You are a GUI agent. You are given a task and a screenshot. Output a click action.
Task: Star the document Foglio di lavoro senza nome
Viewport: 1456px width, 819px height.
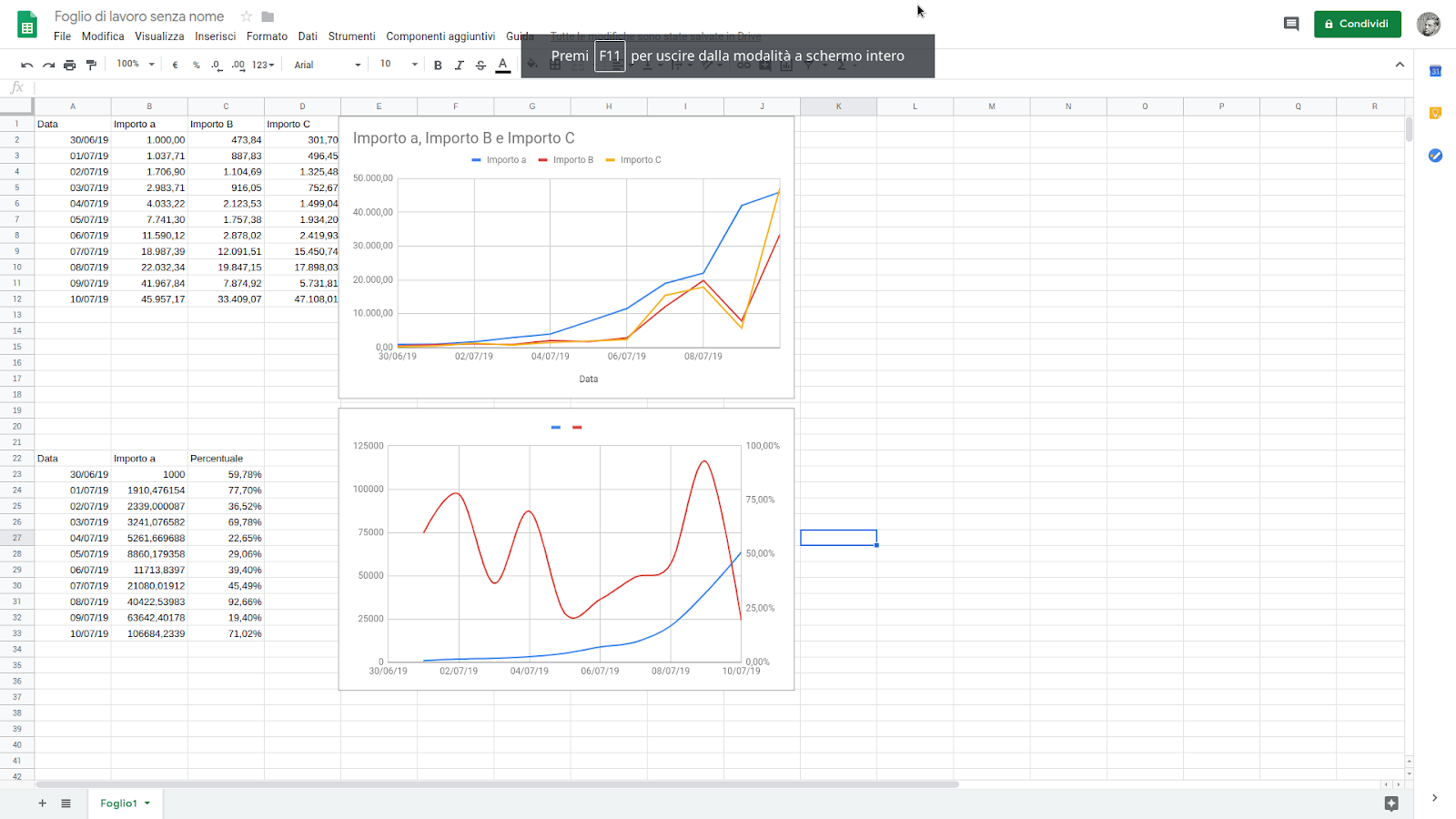[x=246, y=16]
